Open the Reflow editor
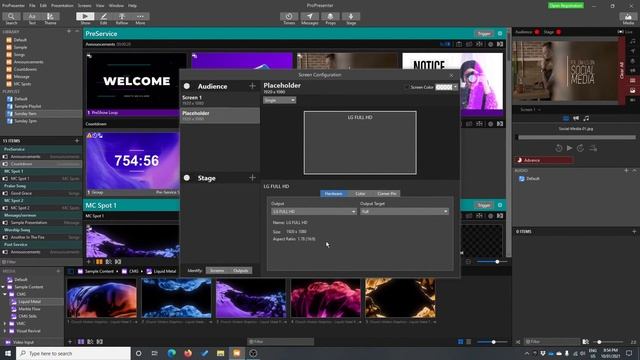 tap(122, 18)
